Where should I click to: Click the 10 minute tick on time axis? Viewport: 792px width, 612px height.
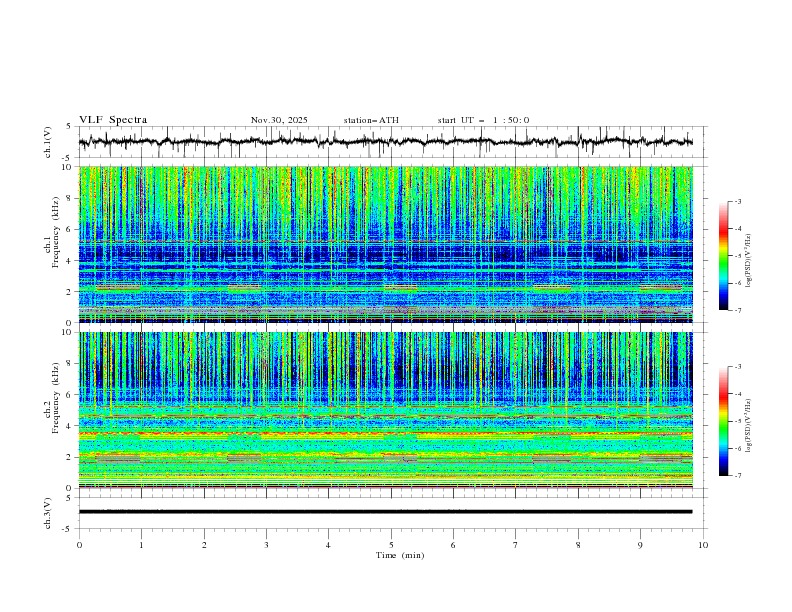(703, 544)
